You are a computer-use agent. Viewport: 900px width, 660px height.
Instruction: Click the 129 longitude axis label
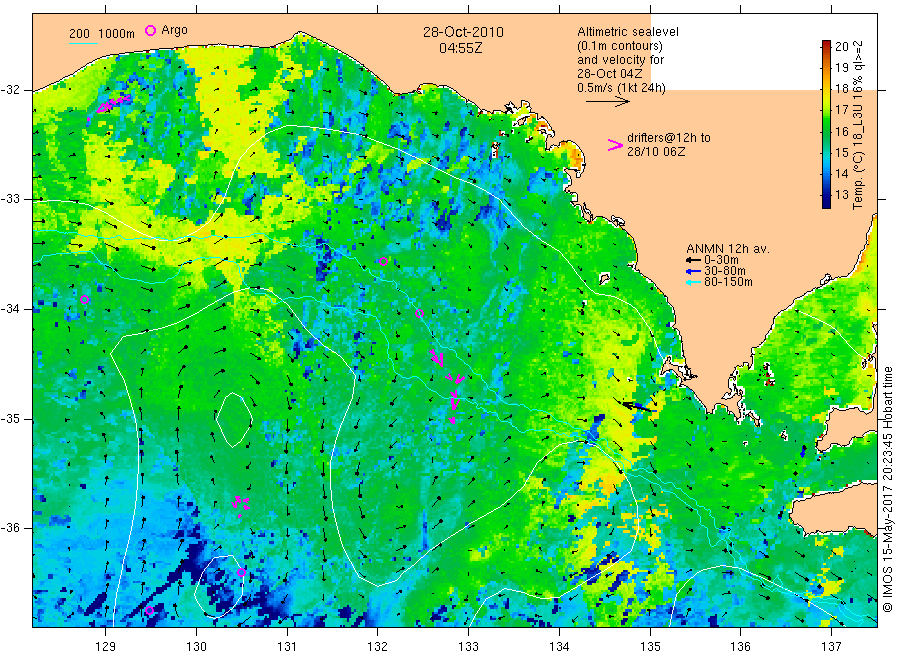106,647
